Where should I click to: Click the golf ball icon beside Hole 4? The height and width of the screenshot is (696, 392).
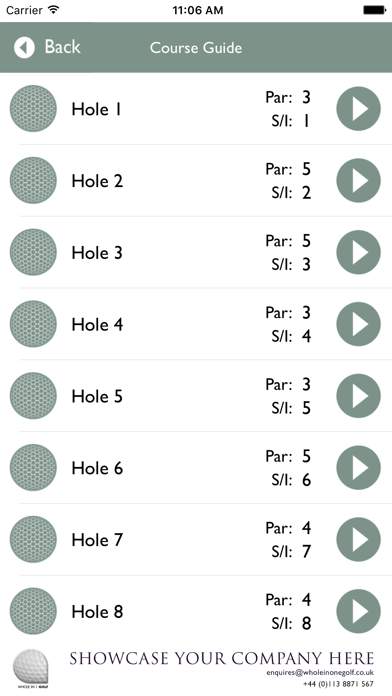(33, 324)
